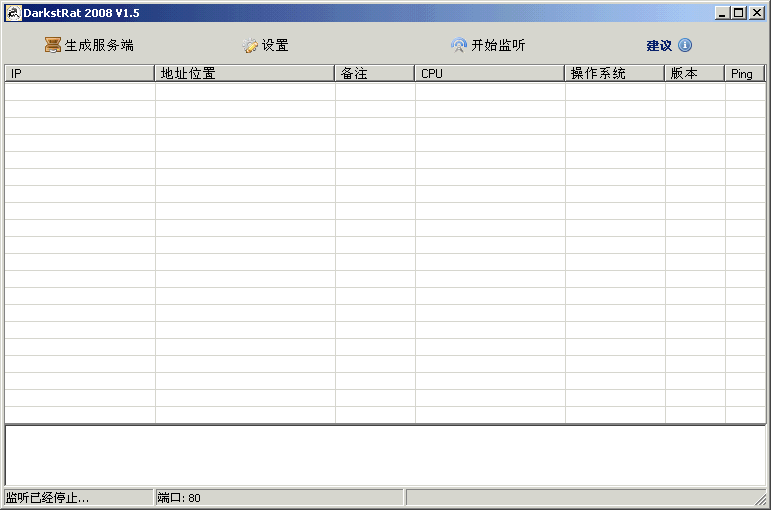The width and height of the screenshot is (771, 510).
Task: Click the blue info icon beside 建议
Action: tap(685, 46)
